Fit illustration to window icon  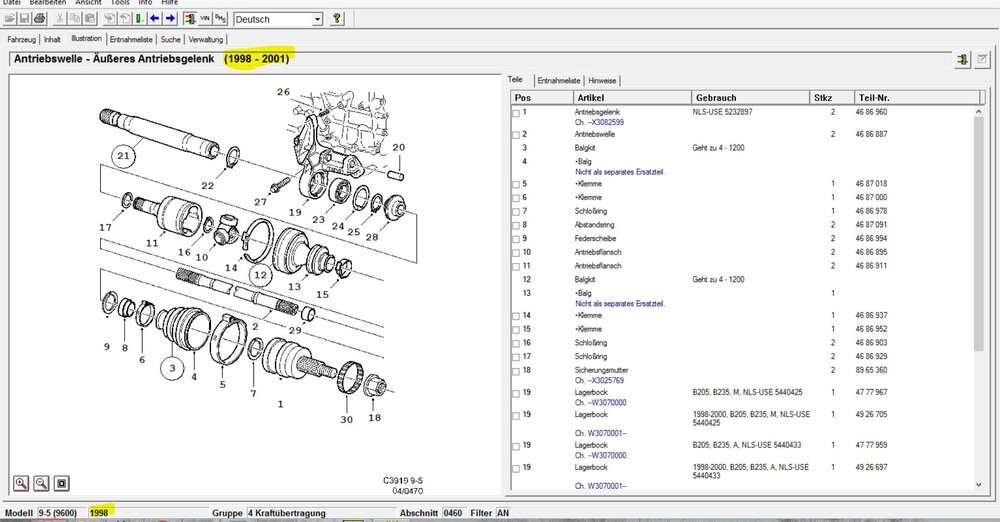point(61,483)
